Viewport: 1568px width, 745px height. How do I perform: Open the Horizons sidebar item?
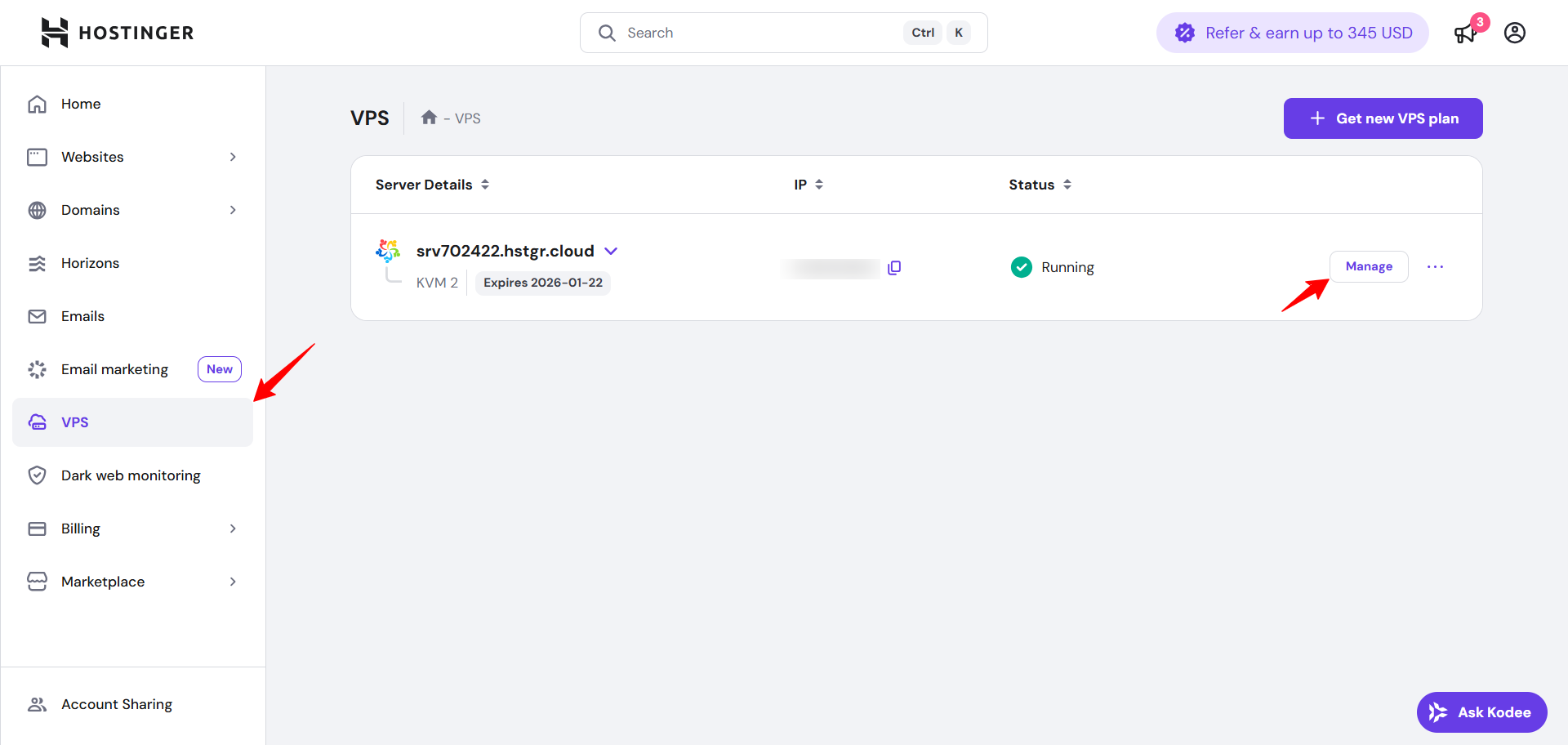132,263
